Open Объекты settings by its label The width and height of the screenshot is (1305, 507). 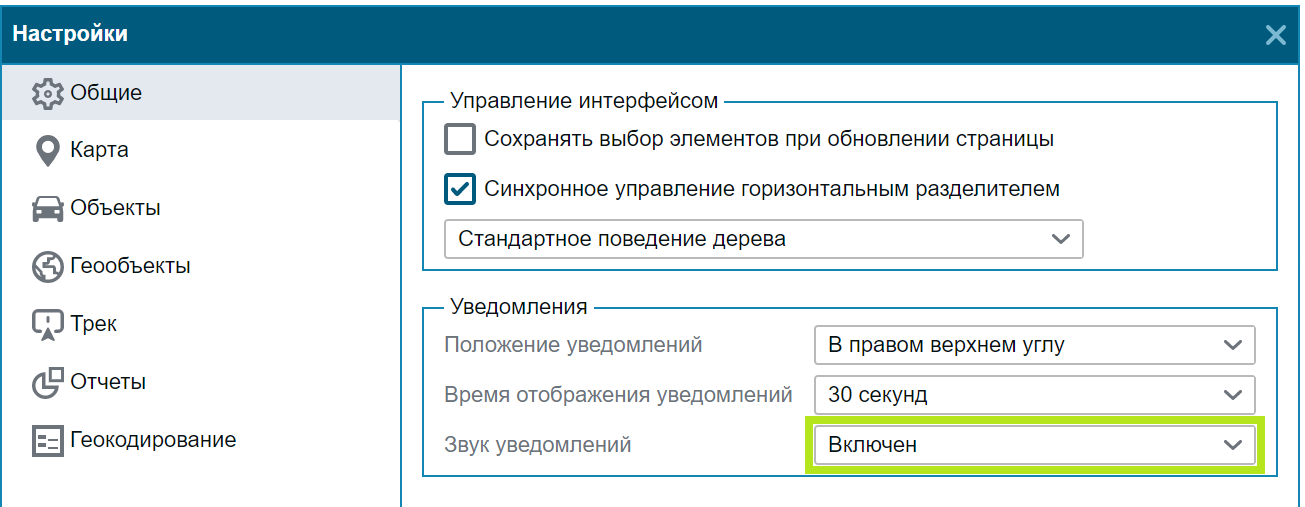tap(115, 208)
